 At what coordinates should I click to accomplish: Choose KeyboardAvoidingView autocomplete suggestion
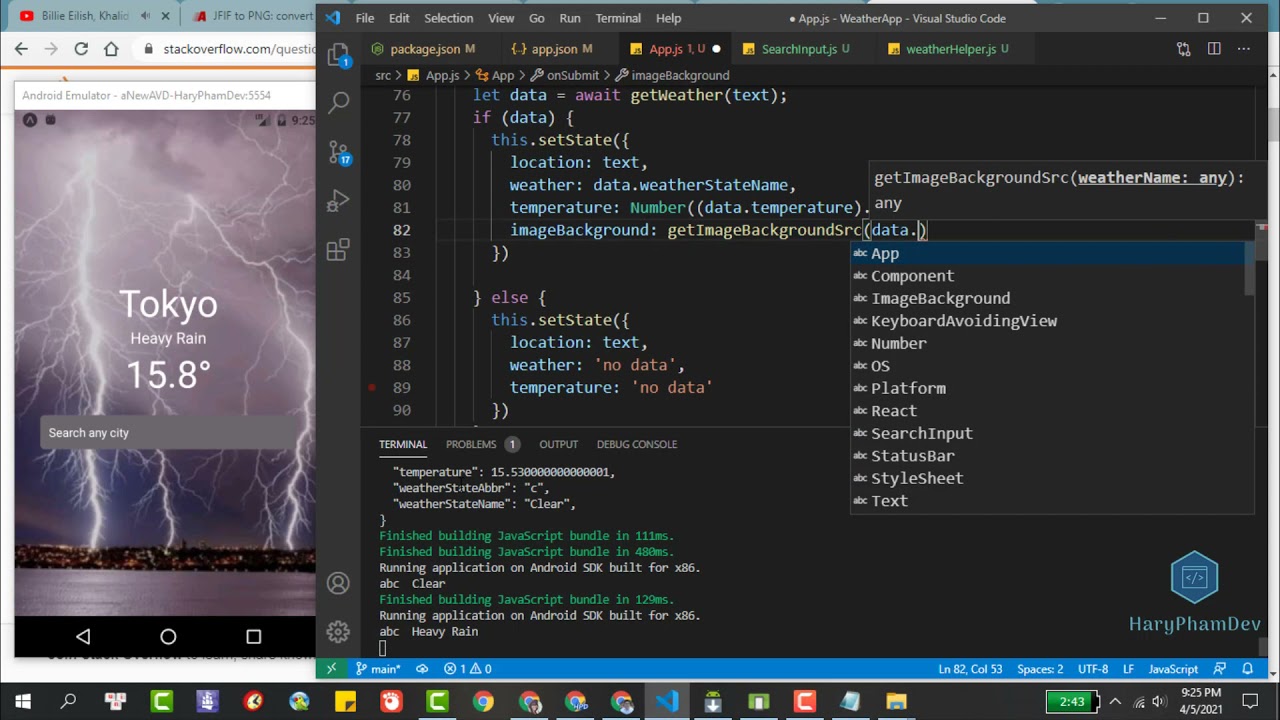(x=1048, y=321)
